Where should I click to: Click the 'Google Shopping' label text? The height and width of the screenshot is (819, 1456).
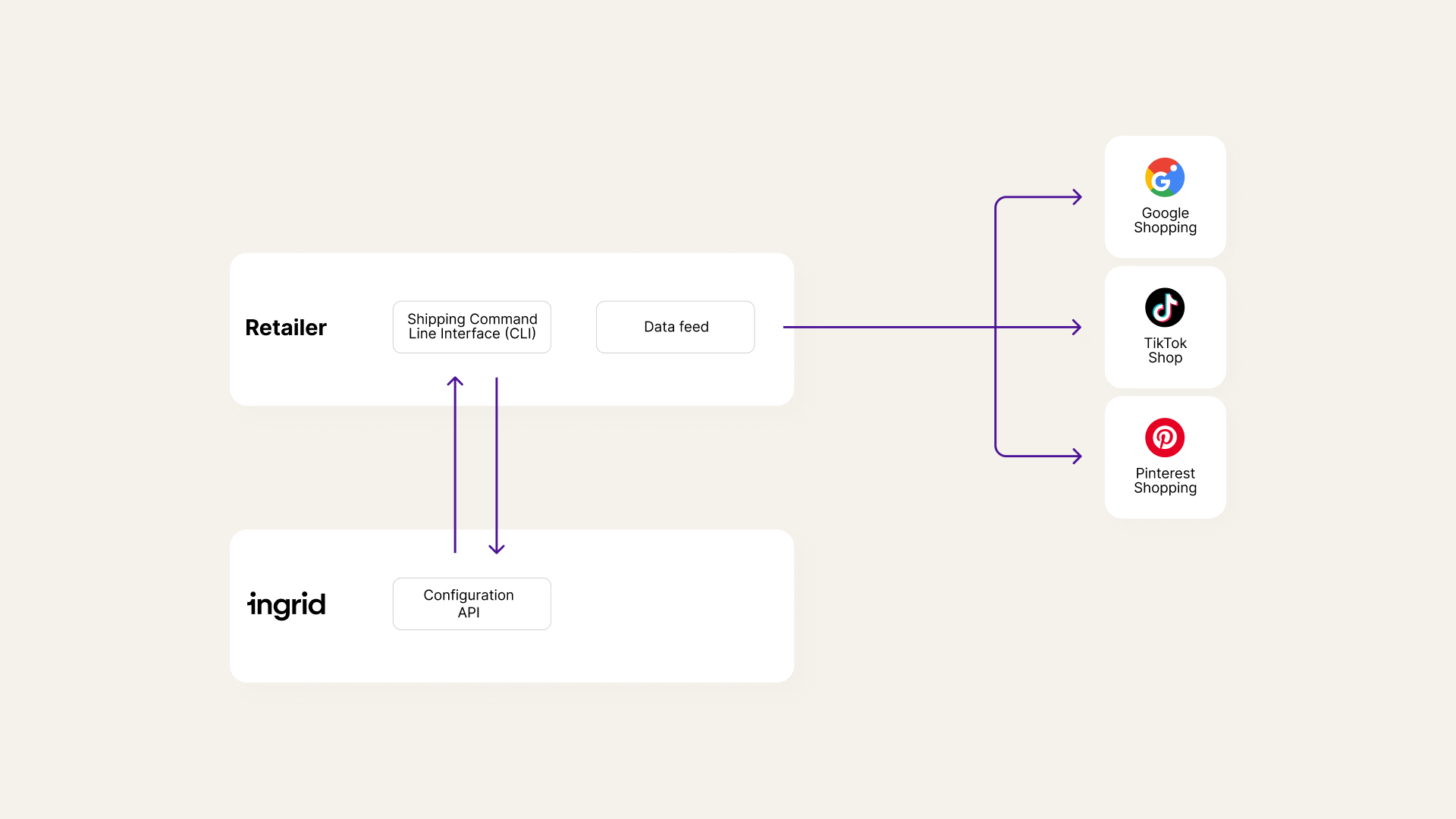1165,221
